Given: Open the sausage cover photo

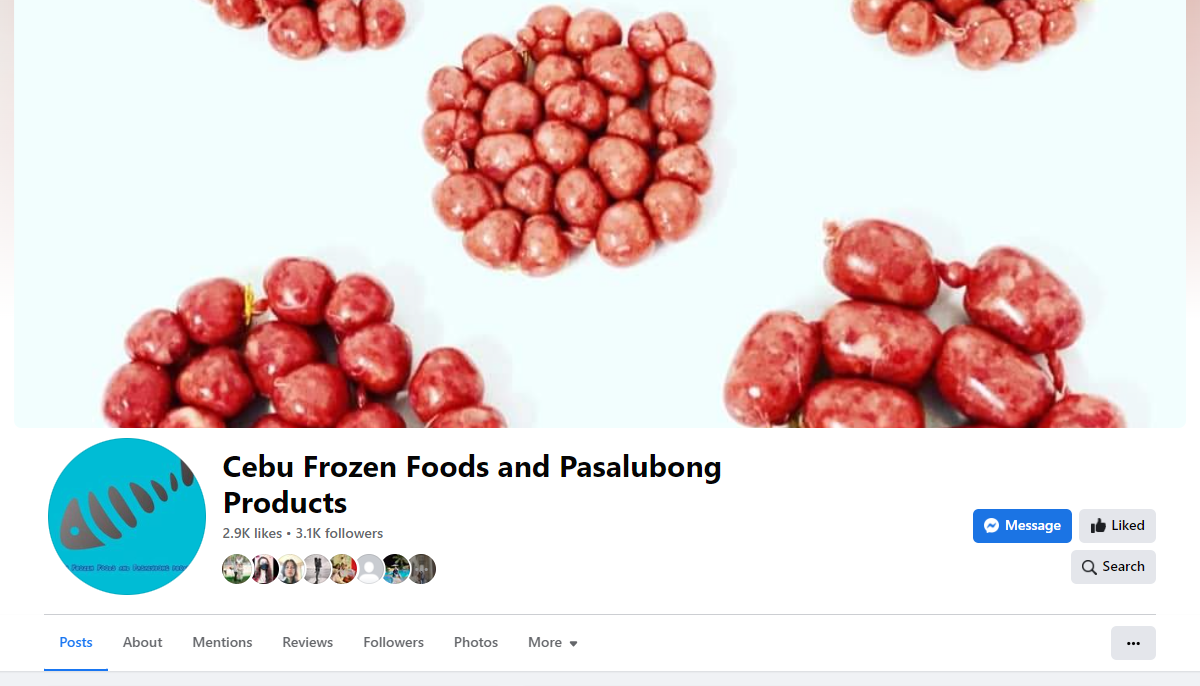Looking at the screenshot, I should click(x=600, y=214).
